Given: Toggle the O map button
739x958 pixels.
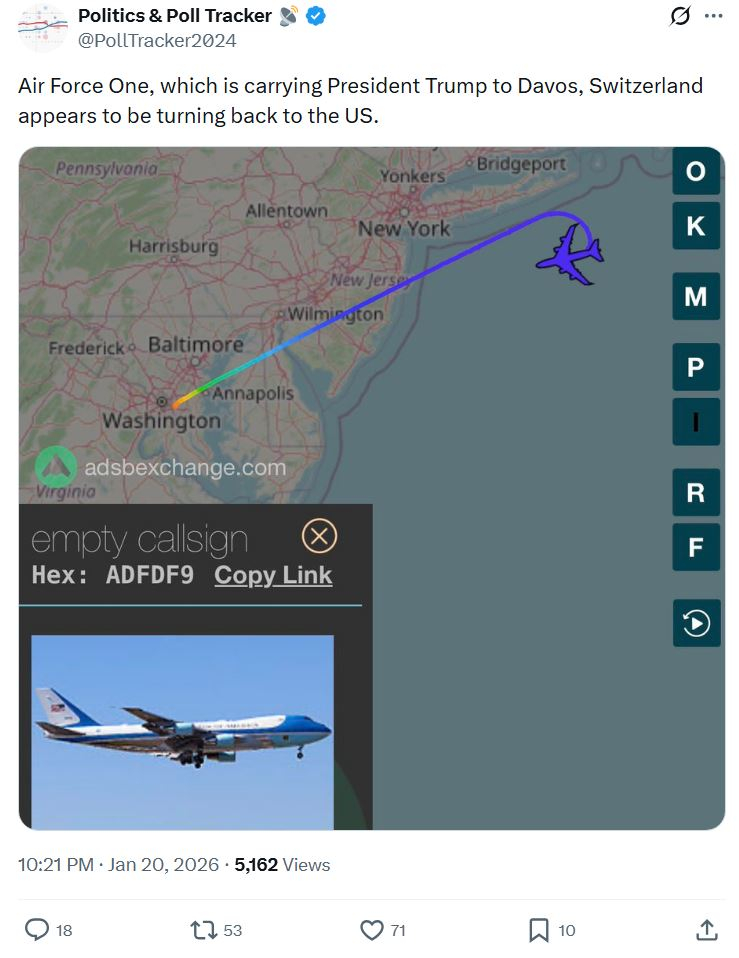Looking at the screenshot, I should pyautogui.click(x=696, y=171).
